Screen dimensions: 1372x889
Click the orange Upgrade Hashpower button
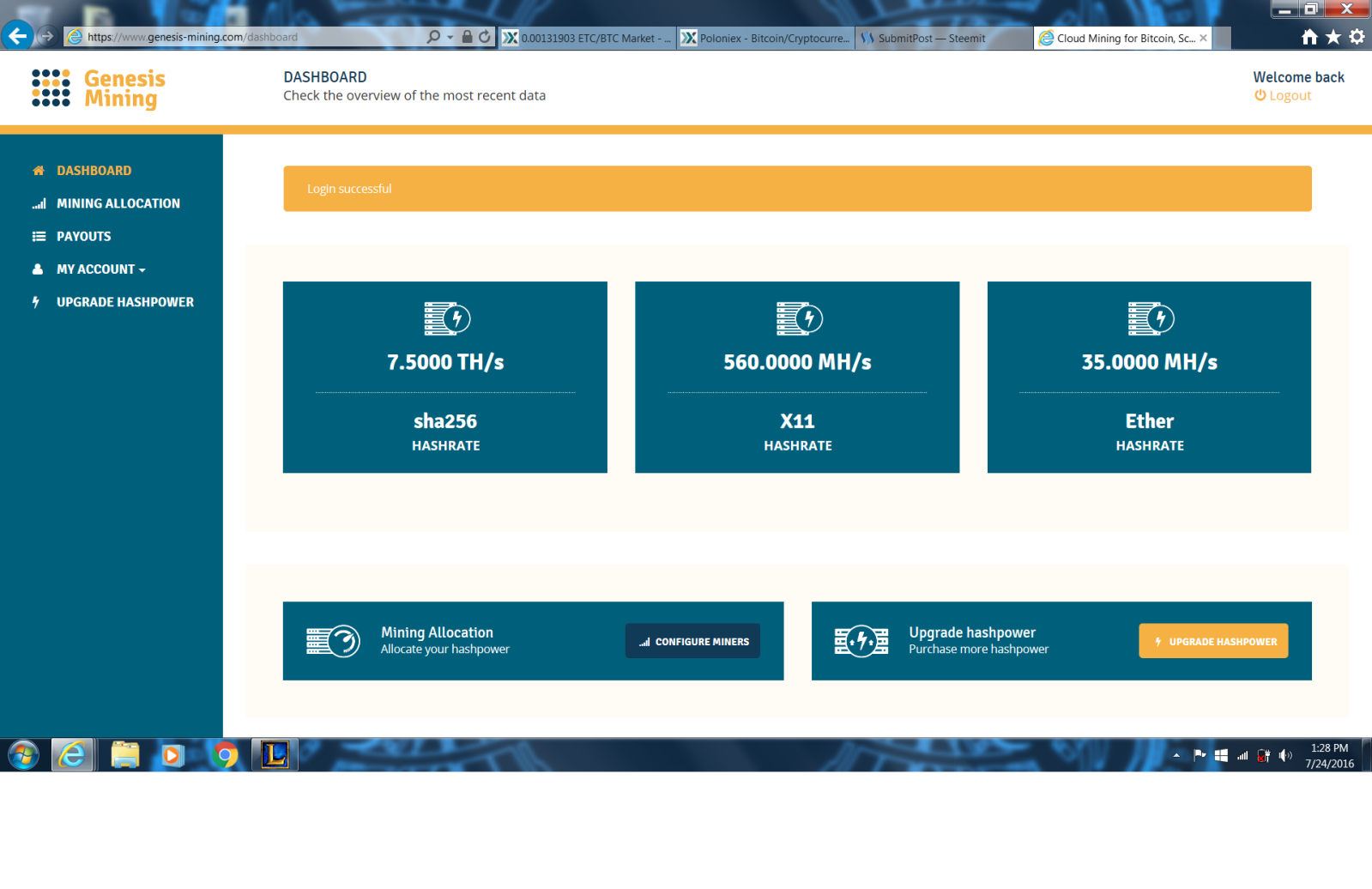click(x=1213, y=641)
